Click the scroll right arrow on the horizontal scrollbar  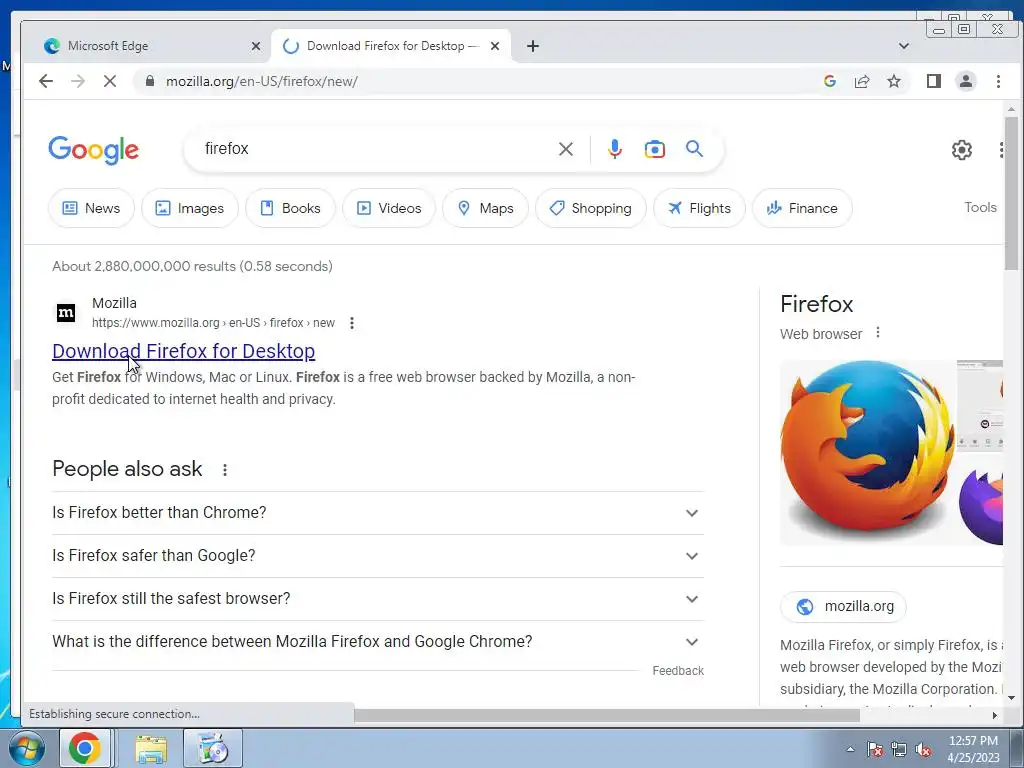(995, 715)
